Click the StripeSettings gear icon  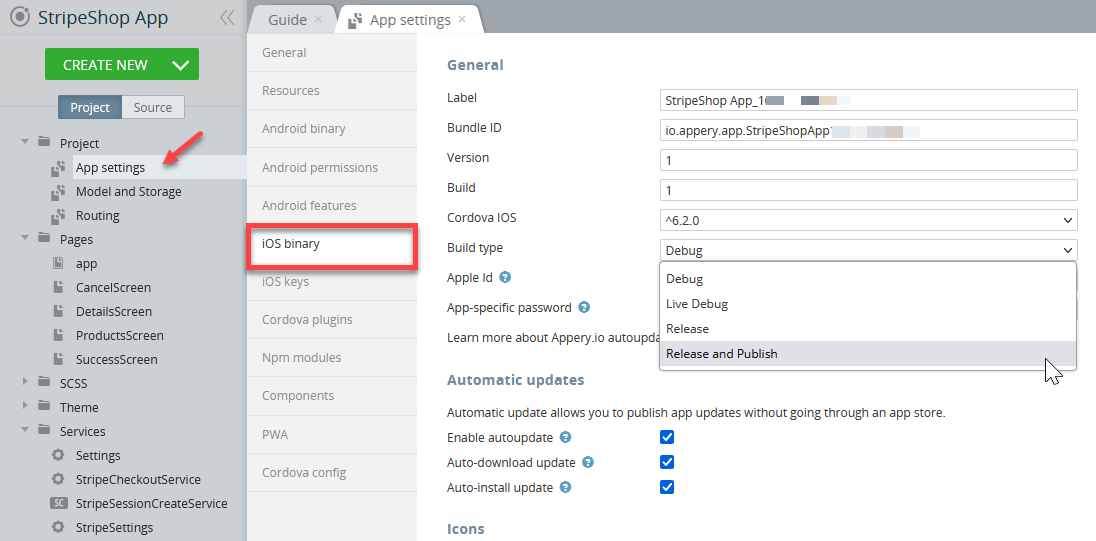(59, 527)
